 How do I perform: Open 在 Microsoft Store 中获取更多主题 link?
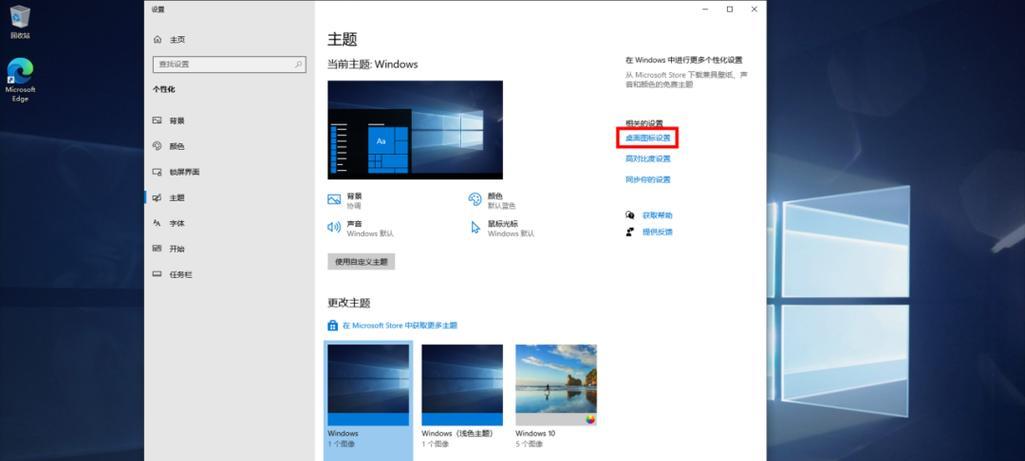click(399, 325)
